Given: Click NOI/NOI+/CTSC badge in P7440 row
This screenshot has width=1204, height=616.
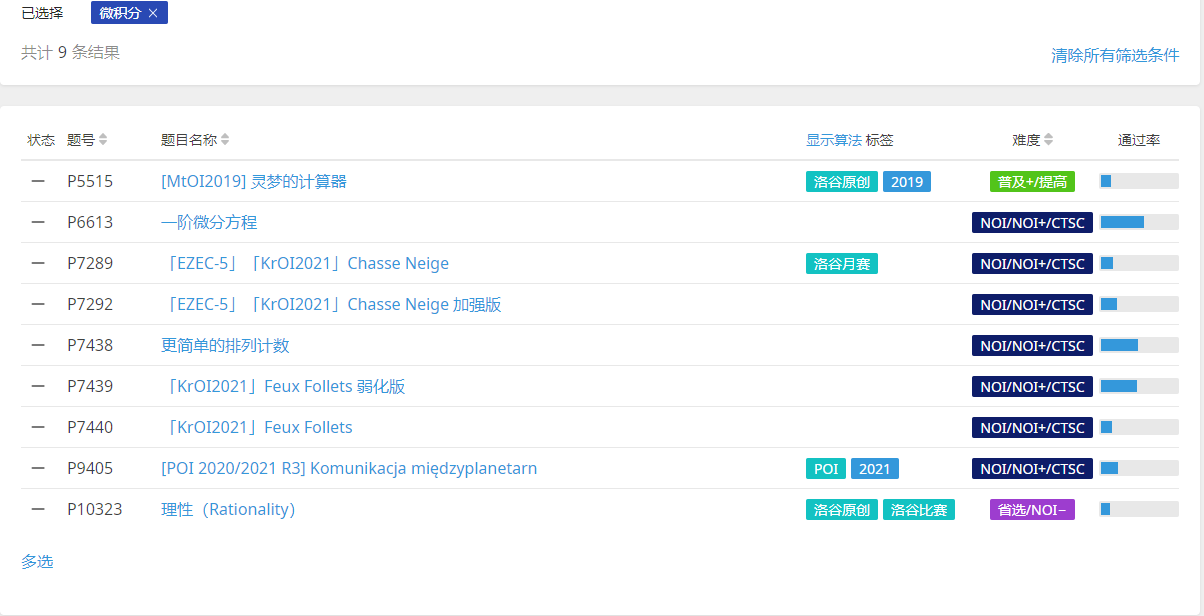Looking at the screenshot, I should click(x=1032, y=428).
